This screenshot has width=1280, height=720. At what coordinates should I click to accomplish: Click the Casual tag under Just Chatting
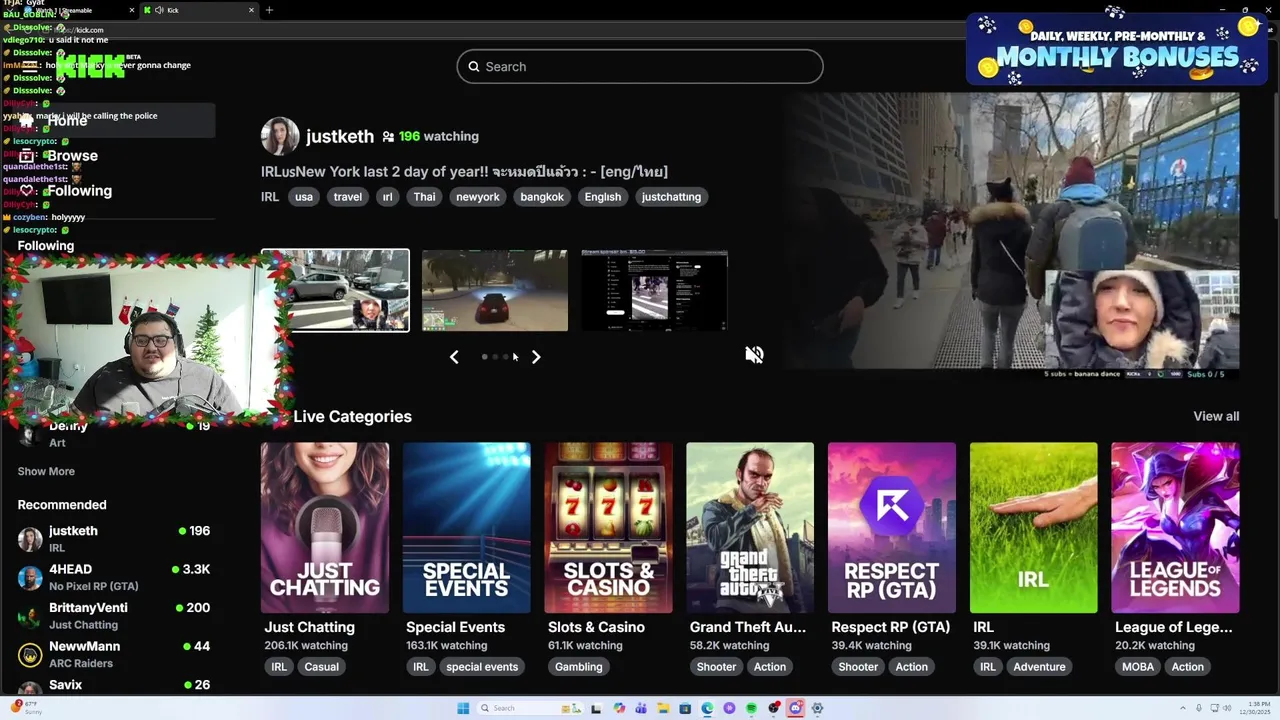coord(322,667)
